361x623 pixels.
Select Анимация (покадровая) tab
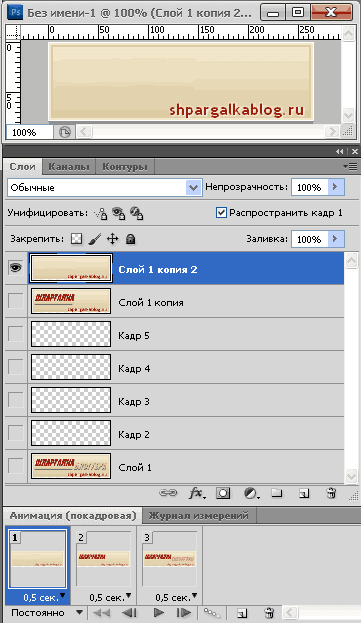[73, 516]
